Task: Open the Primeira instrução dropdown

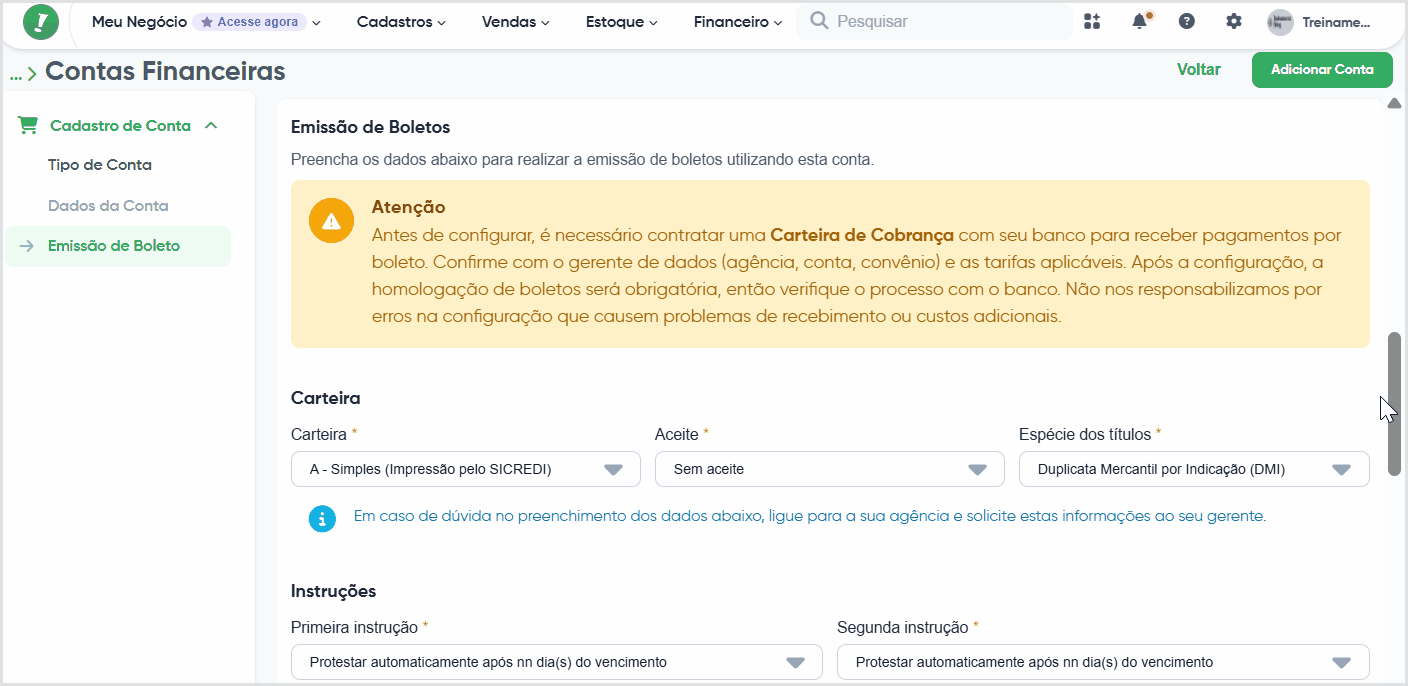Action: point(557,662)
